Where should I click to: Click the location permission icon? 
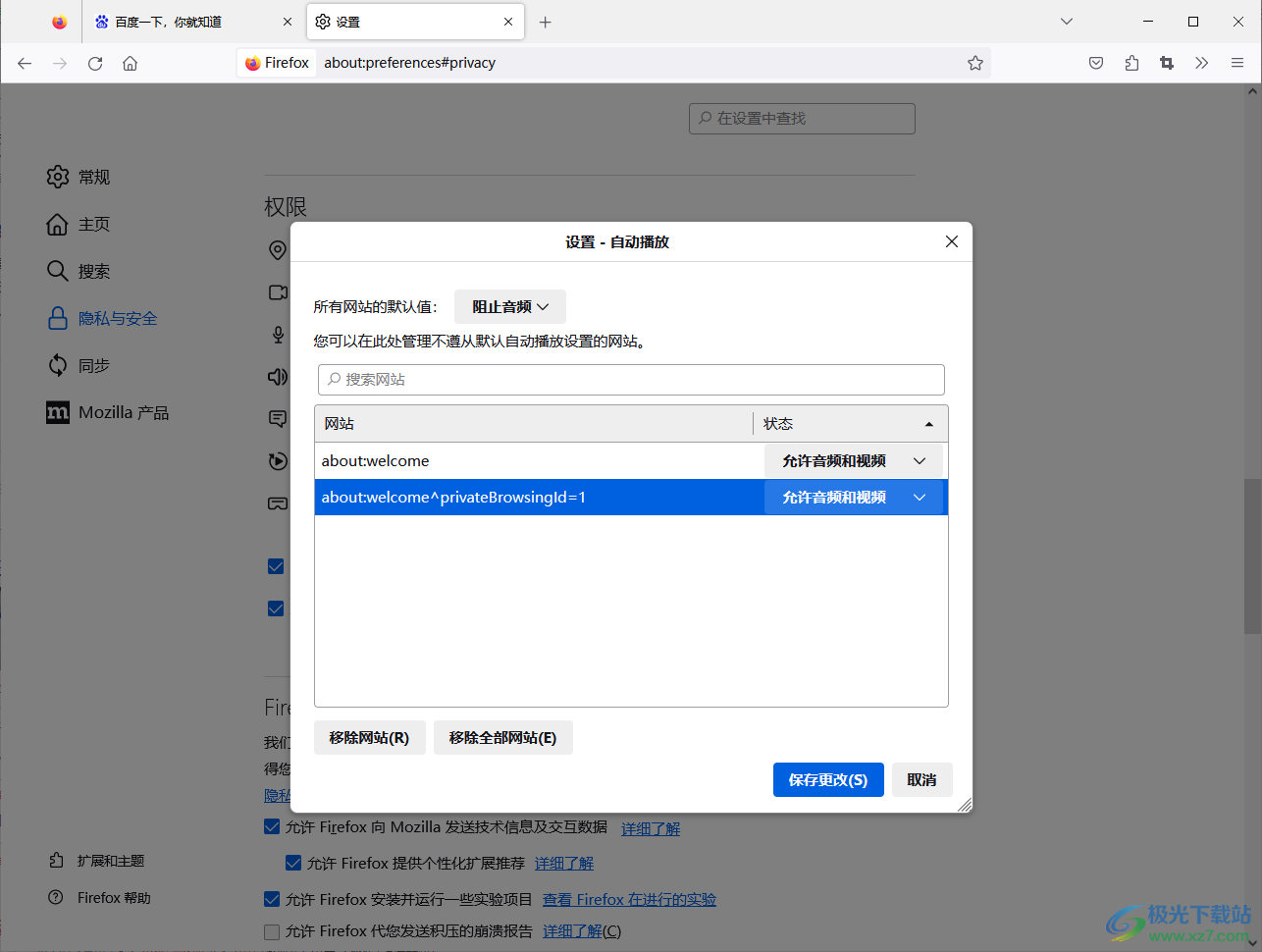pos(278,250)
